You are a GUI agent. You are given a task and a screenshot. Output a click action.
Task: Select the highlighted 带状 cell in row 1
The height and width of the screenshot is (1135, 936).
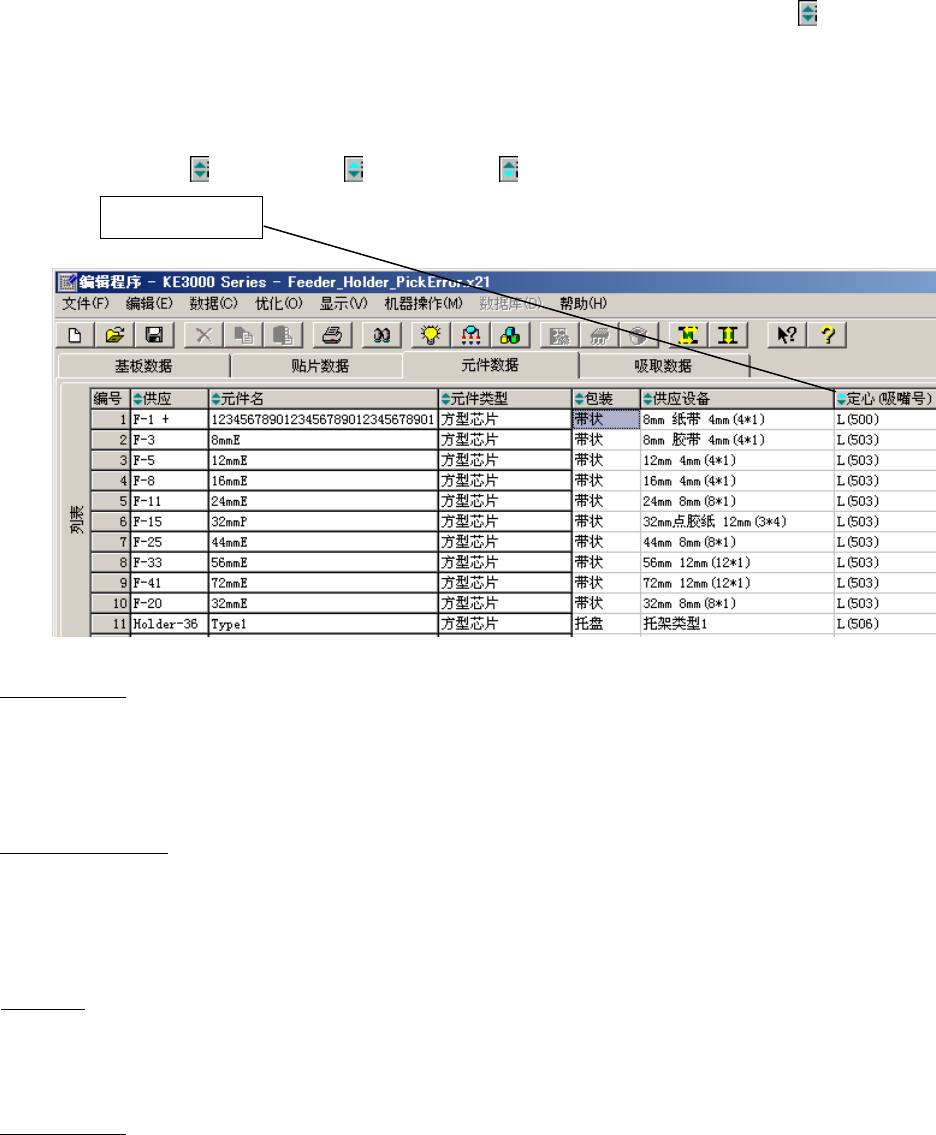click(x=606, y=419)
